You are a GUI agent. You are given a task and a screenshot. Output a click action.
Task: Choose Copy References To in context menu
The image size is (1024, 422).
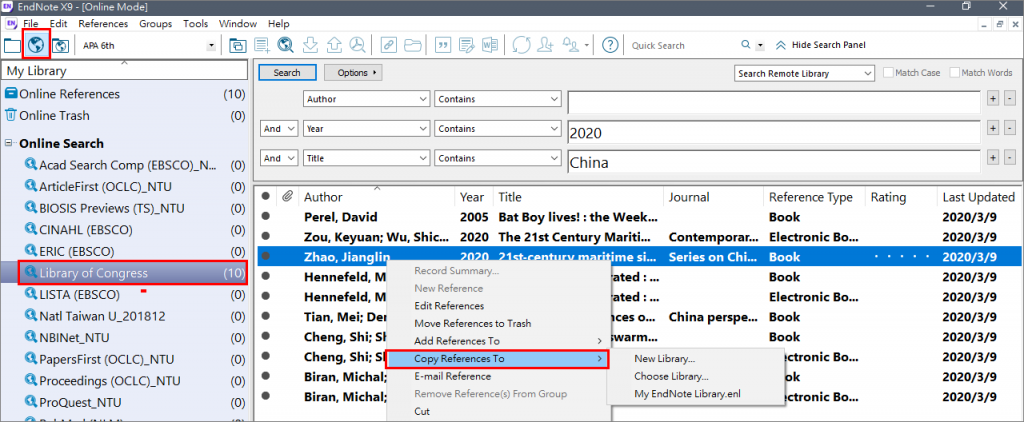pyautogui.click(x=497, y=359)
